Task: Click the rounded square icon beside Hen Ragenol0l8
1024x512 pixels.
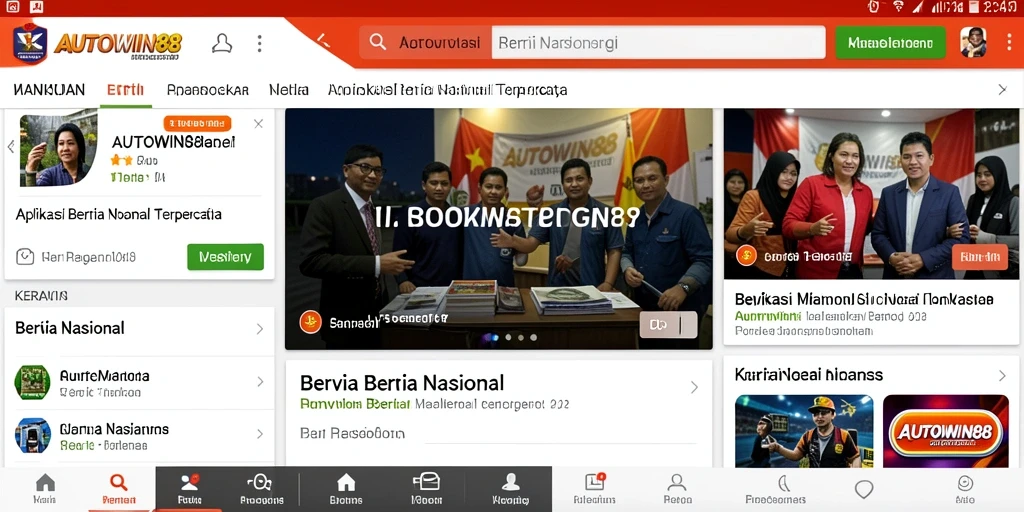Action: [25, 257]
